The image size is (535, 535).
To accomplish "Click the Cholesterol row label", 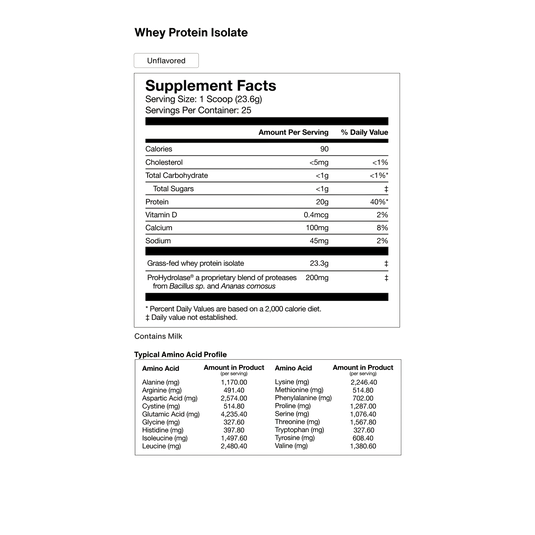I will click(164, 162).
